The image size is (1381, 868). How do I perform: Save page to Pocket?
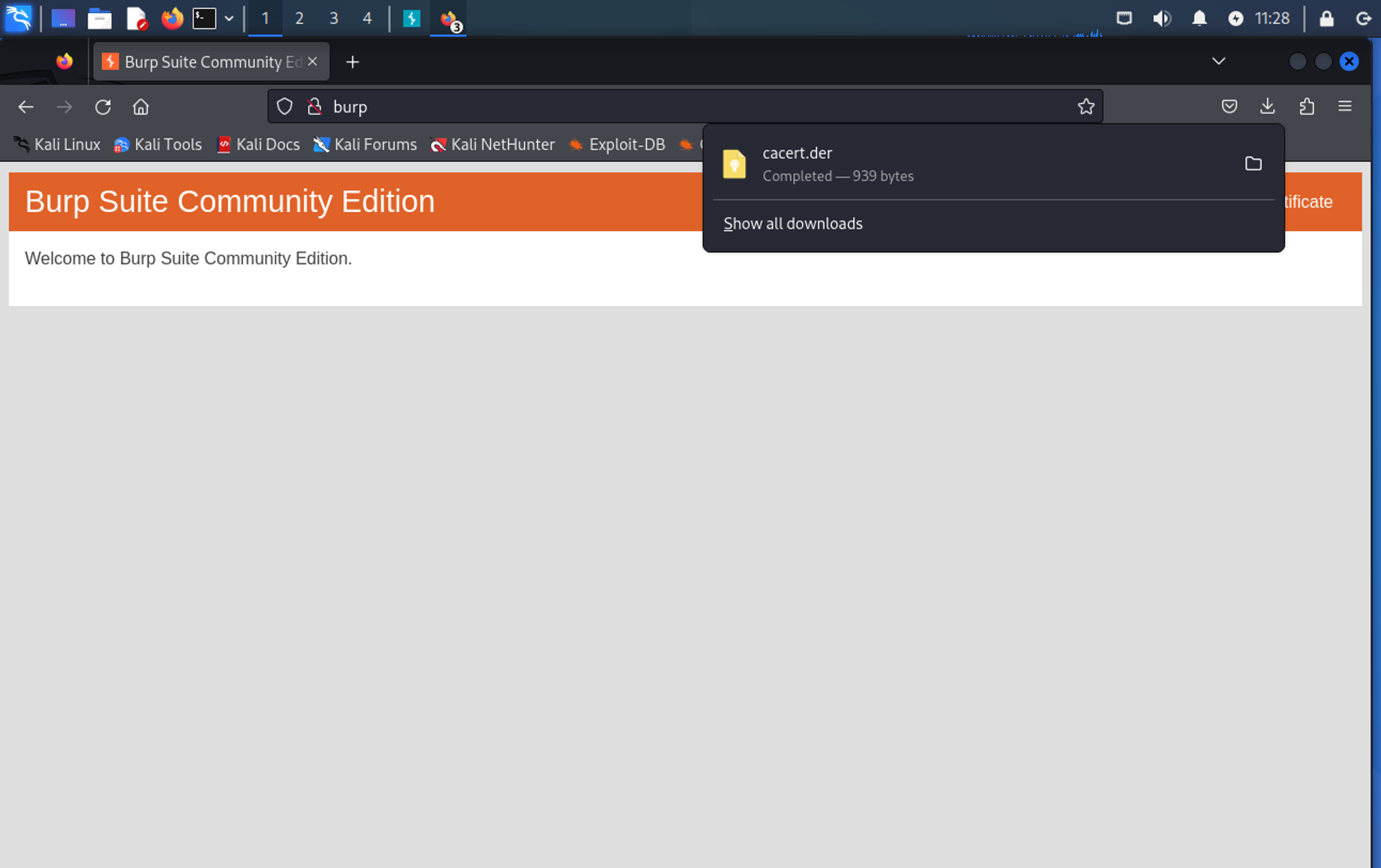tap(1229, 106)
